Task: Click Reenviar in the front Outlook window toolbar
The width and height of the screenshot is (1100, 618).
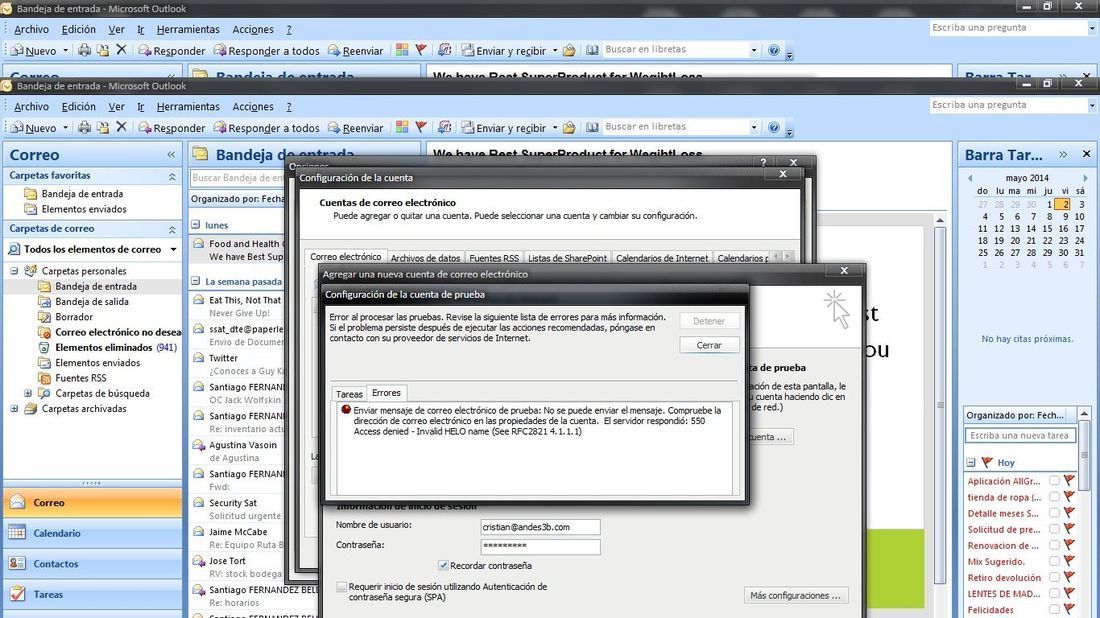Action: (356, 128)
